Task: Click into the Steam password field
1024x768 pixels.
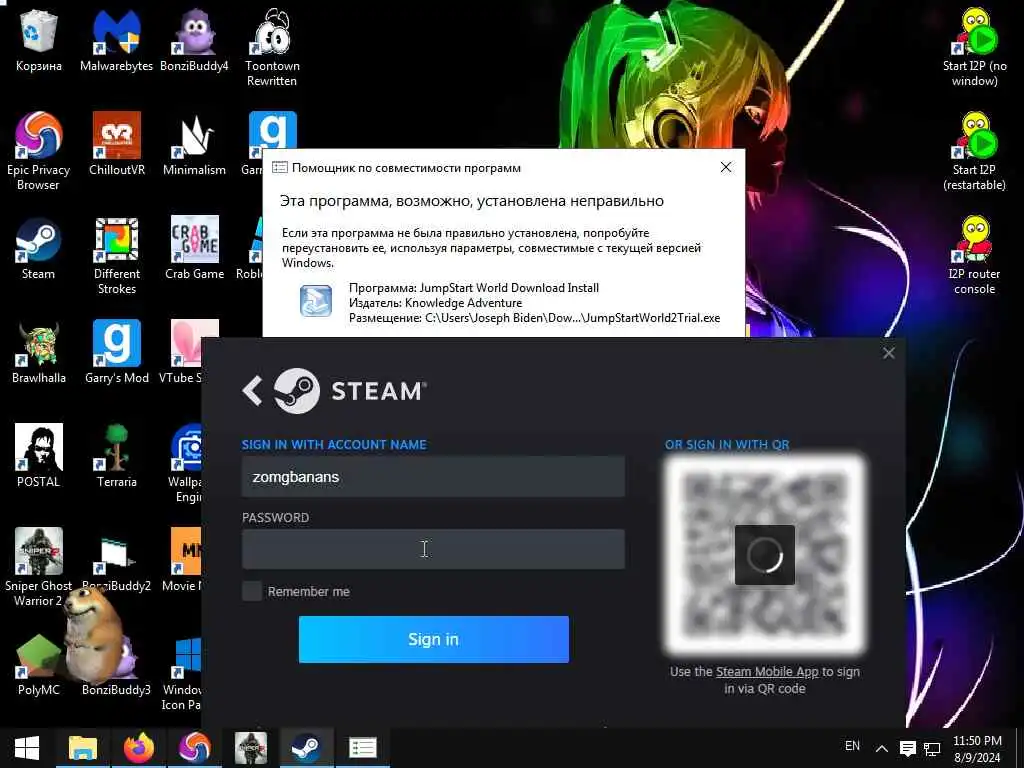Action: pos(433,549)
